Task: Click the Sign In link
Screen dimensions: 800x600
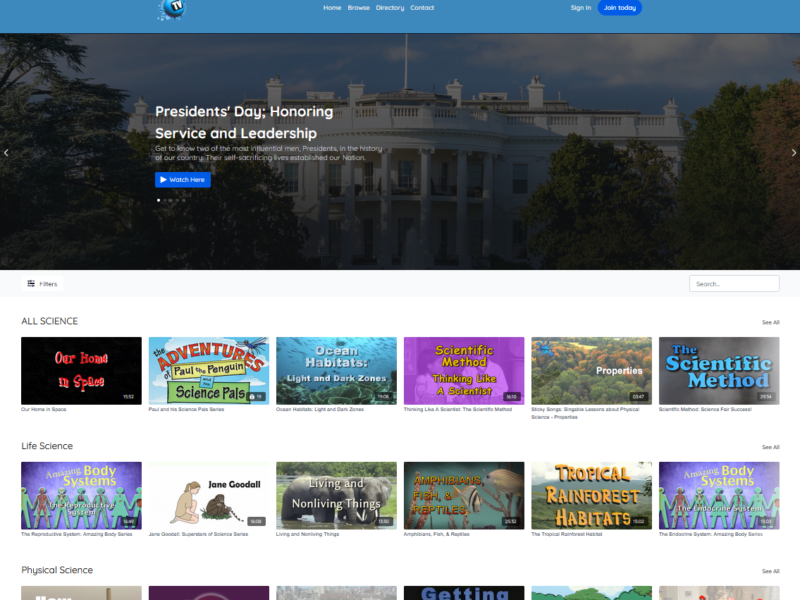Action: 581,8
